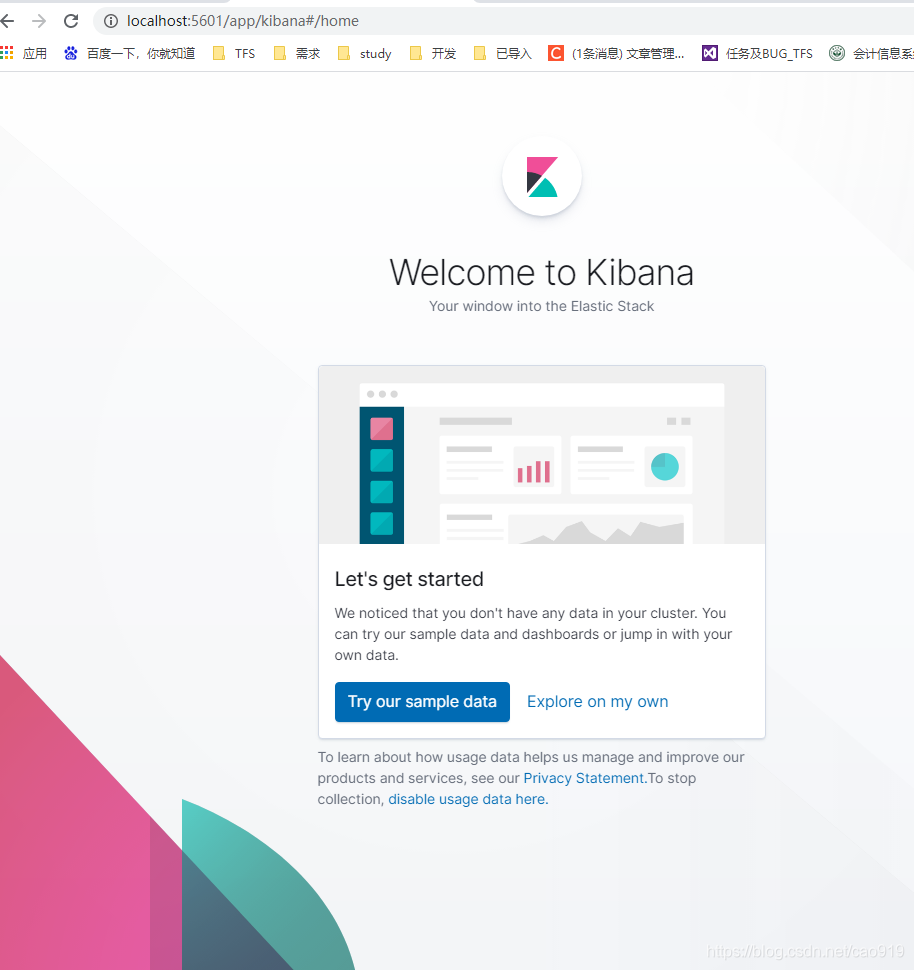Click the Let's get started heading

(x=409, y=579)
